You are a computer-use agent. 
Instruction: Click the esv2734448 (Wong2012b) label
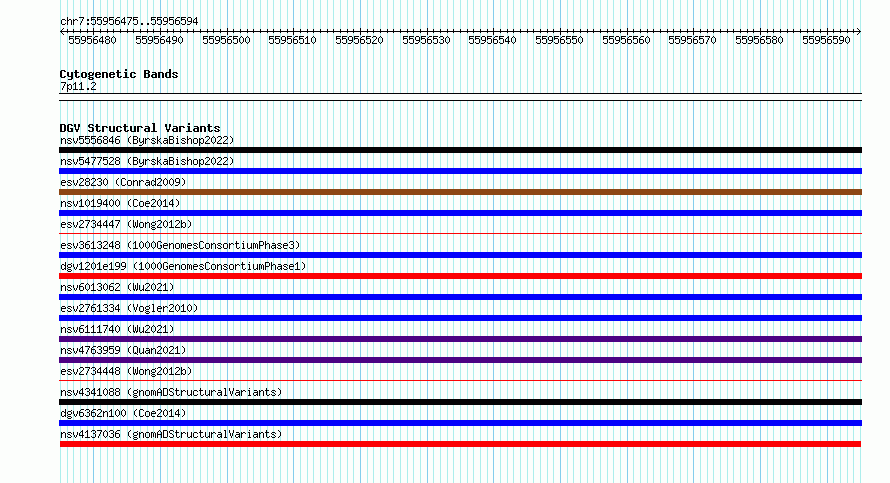click(126, 371)
